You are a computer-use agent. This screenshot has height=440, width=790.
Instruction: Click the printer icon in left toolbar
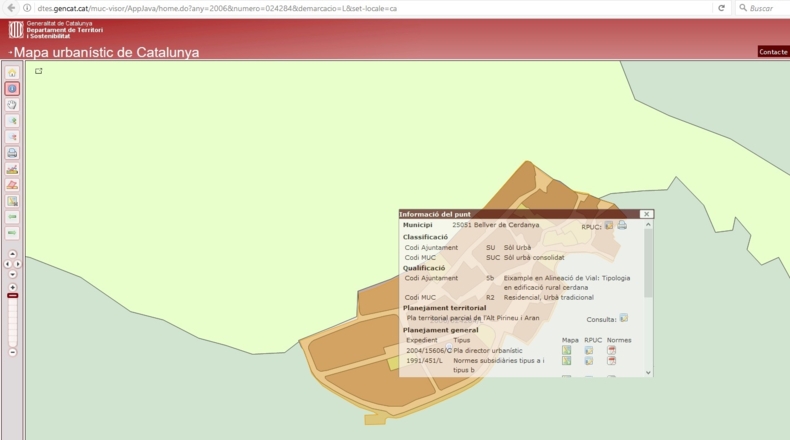point(12,153)
